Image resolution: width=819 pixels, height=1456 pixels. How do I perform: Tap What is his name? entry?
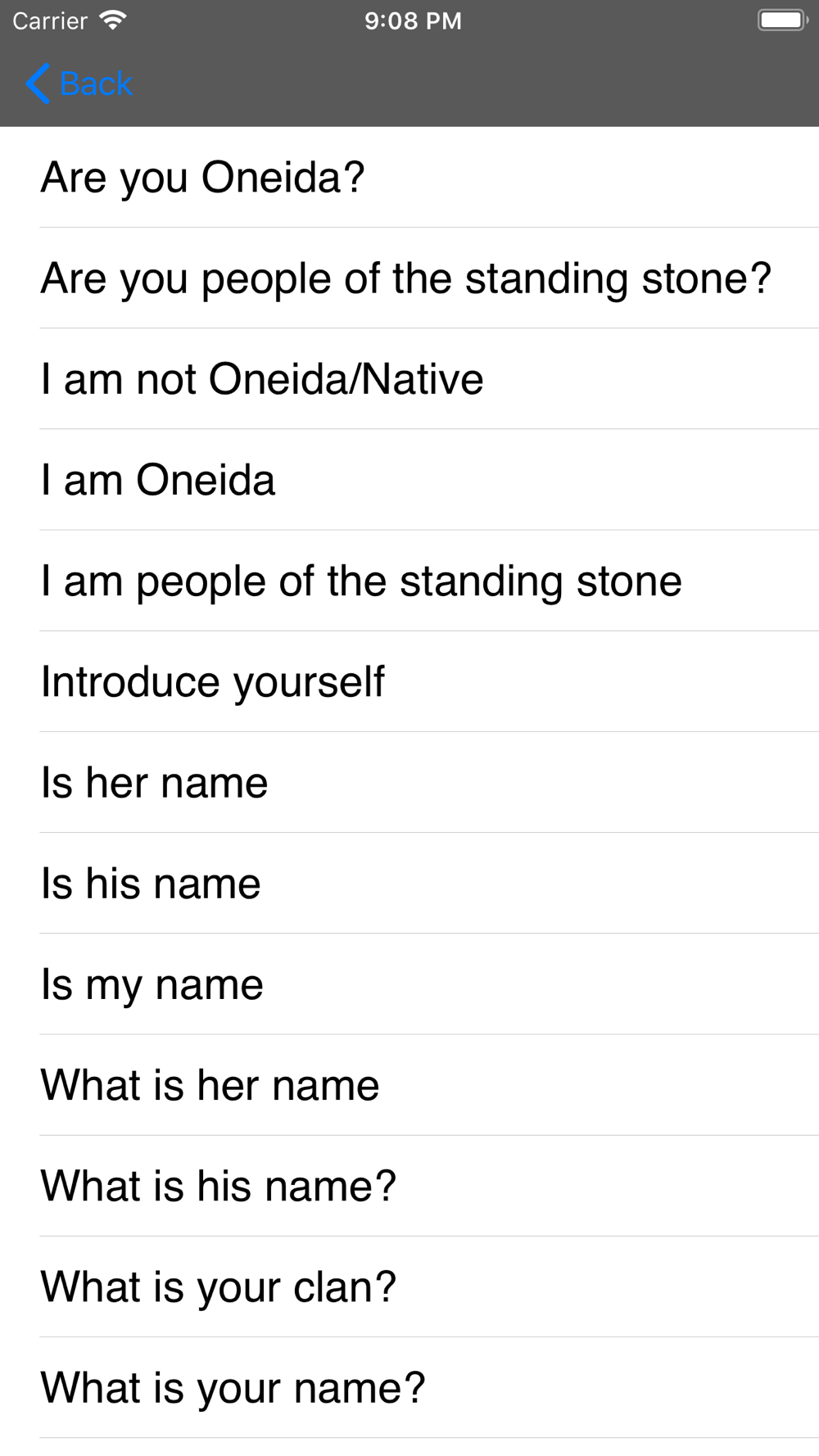tap(409, 1186)
